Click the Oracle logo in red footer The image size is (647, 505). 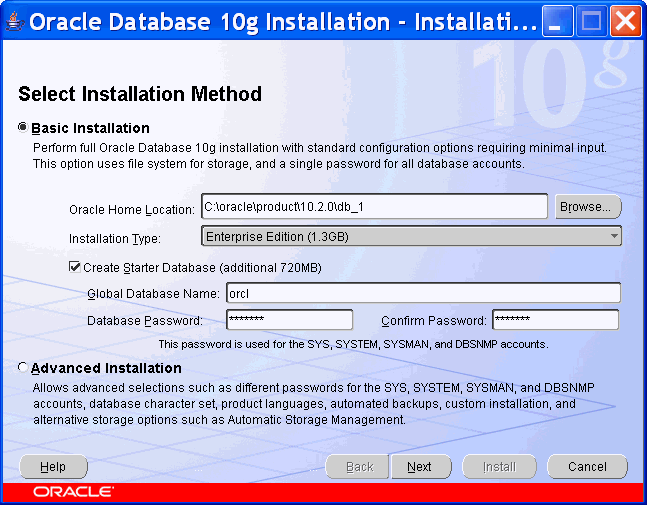click(72, 492)
